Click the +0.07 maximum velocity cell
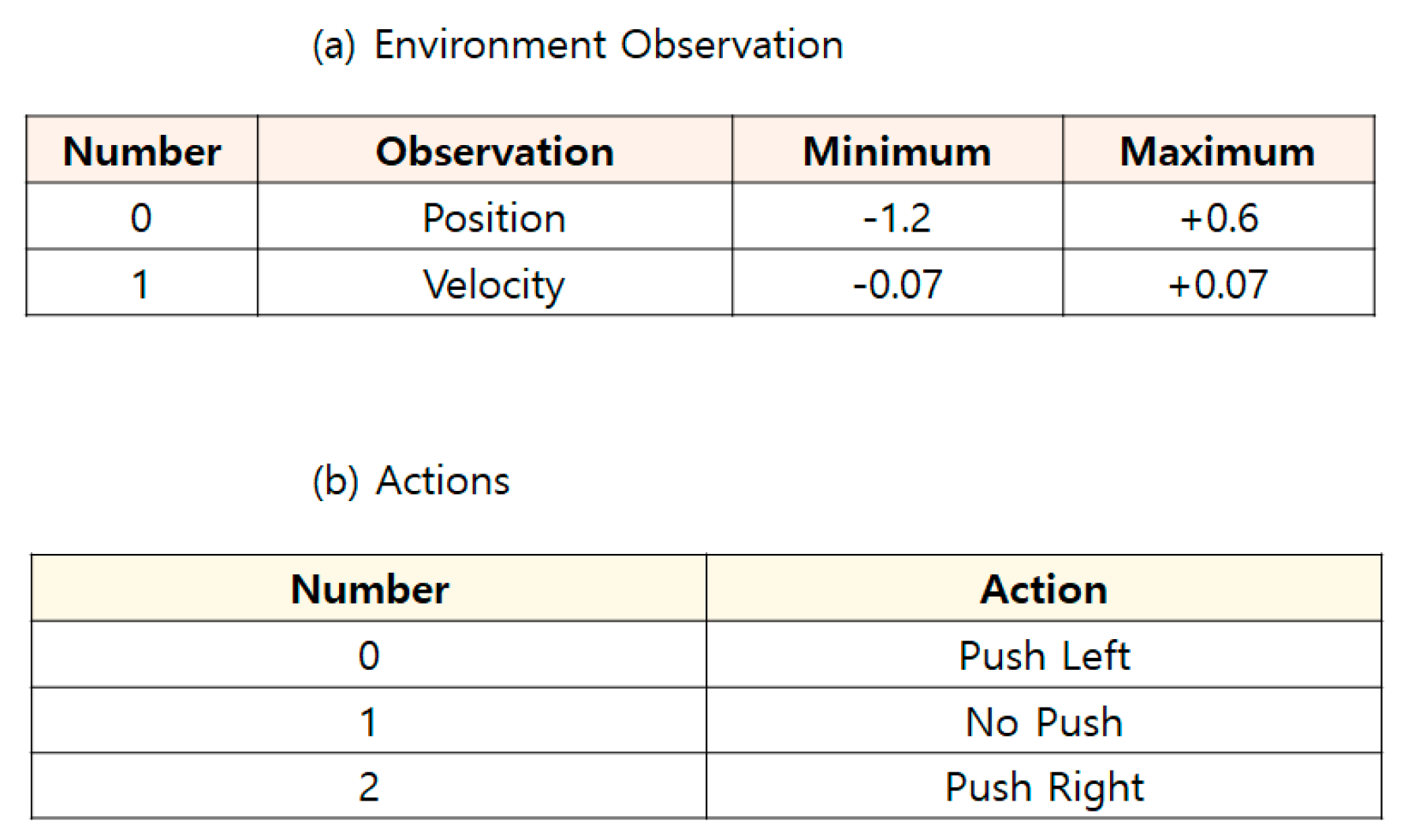The width and height of the screenshot is (1408, 840). (1218, 284)
